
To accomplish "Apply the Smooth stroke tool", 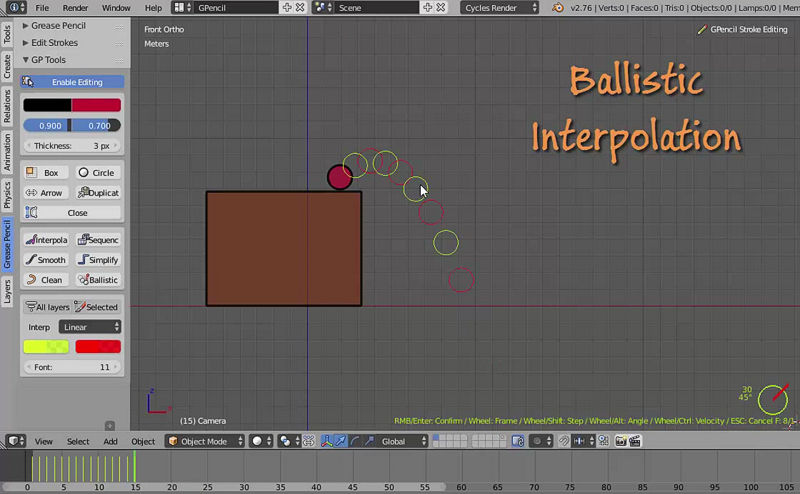I will 46,260.
